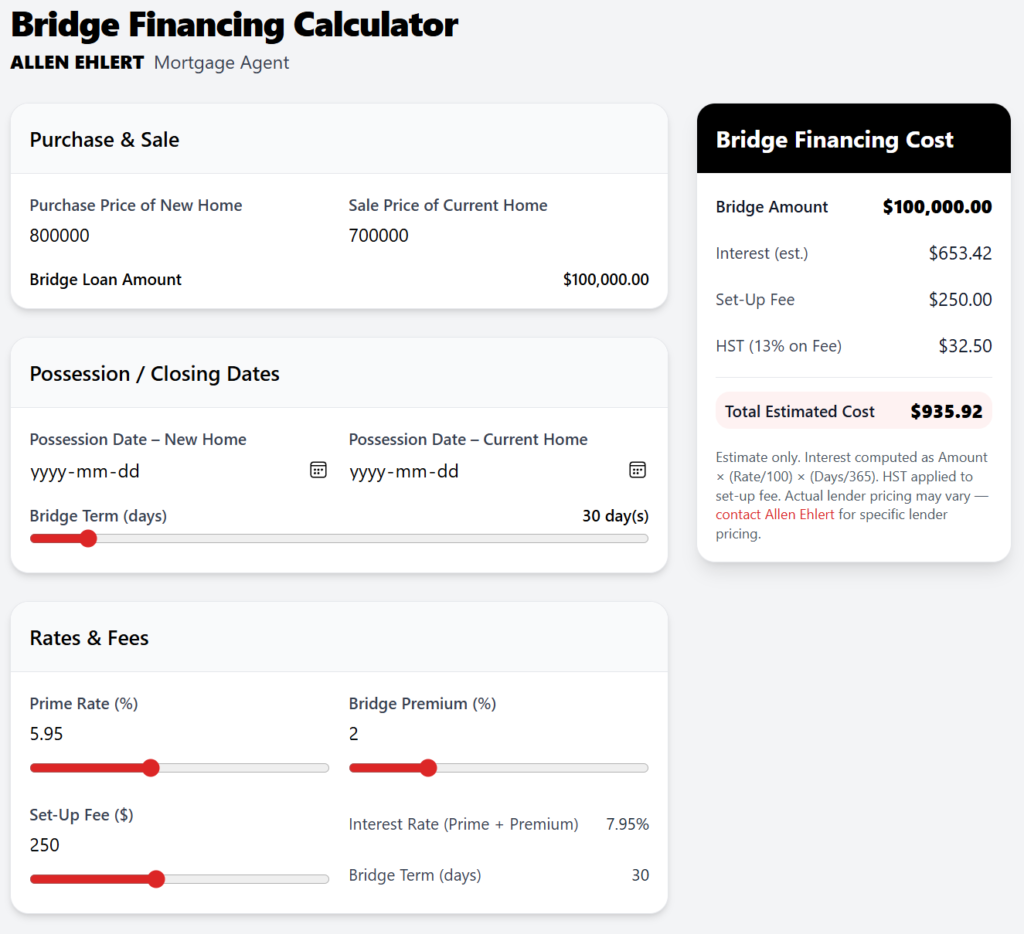Click the Allen Ehlert name under the title

pos(76,63)
